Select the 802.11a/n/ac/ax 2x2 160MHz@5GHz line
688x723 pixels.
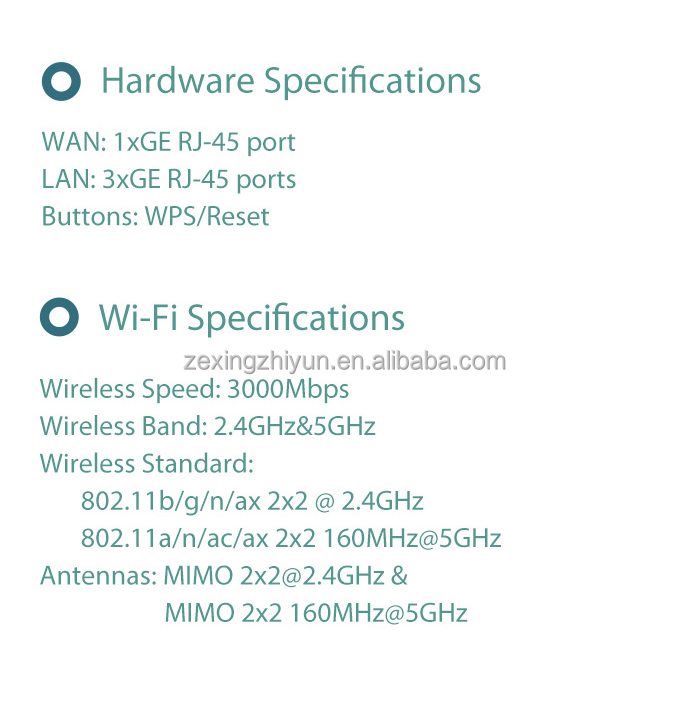pos(291,539)
